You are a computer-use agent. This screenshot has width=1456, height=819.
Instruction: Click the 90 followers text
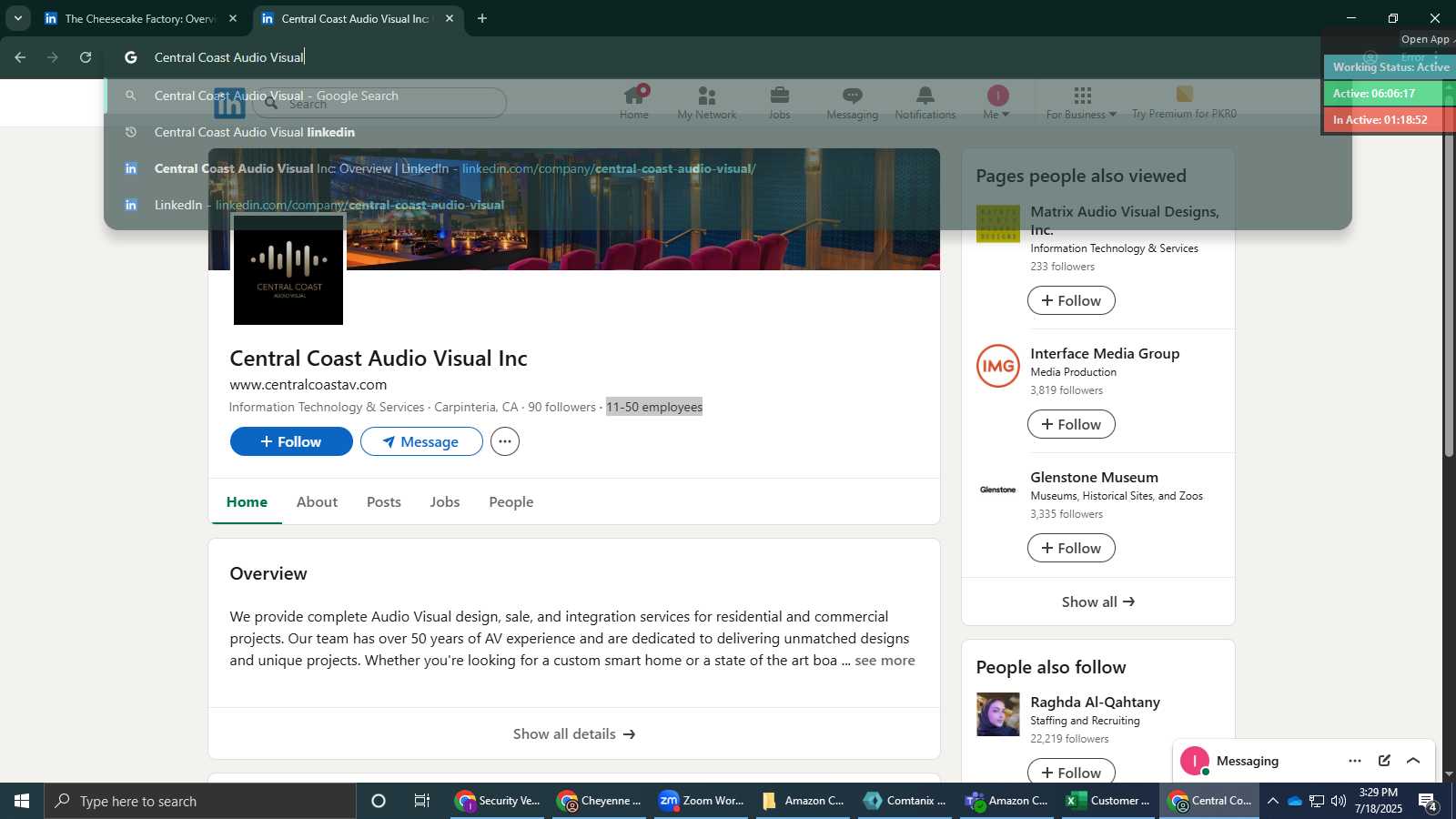point(562,407)
